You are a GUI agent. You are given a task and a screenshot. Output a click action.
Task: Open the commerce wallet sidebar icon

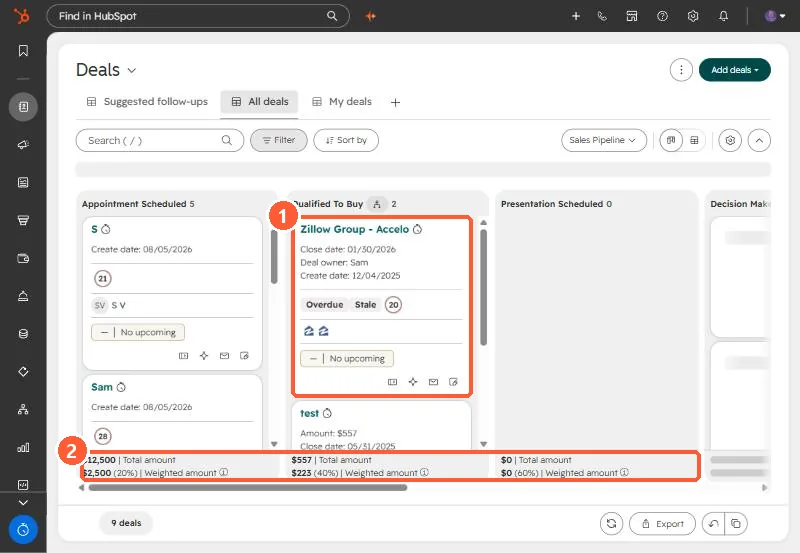[x=23, y=258]
